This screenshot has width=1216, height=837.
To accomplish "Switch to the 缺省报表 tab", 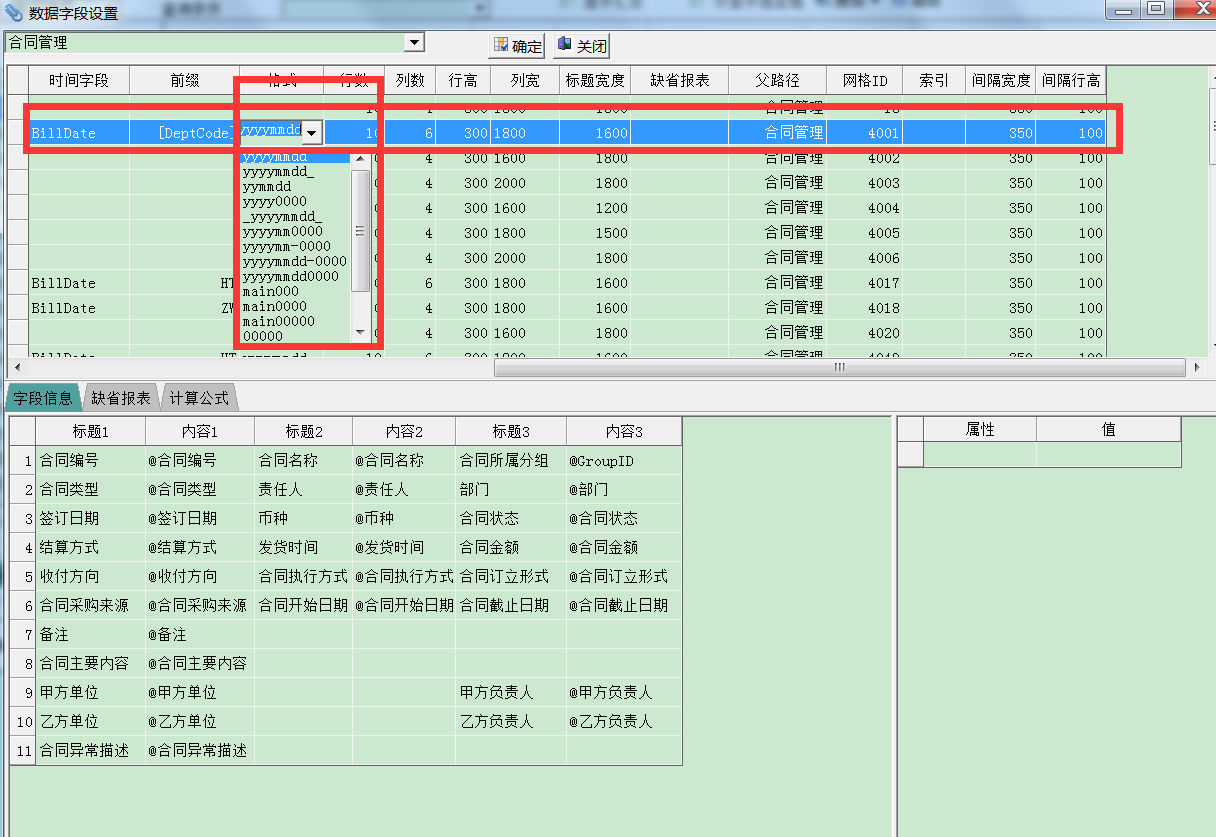I will point(121,398).
